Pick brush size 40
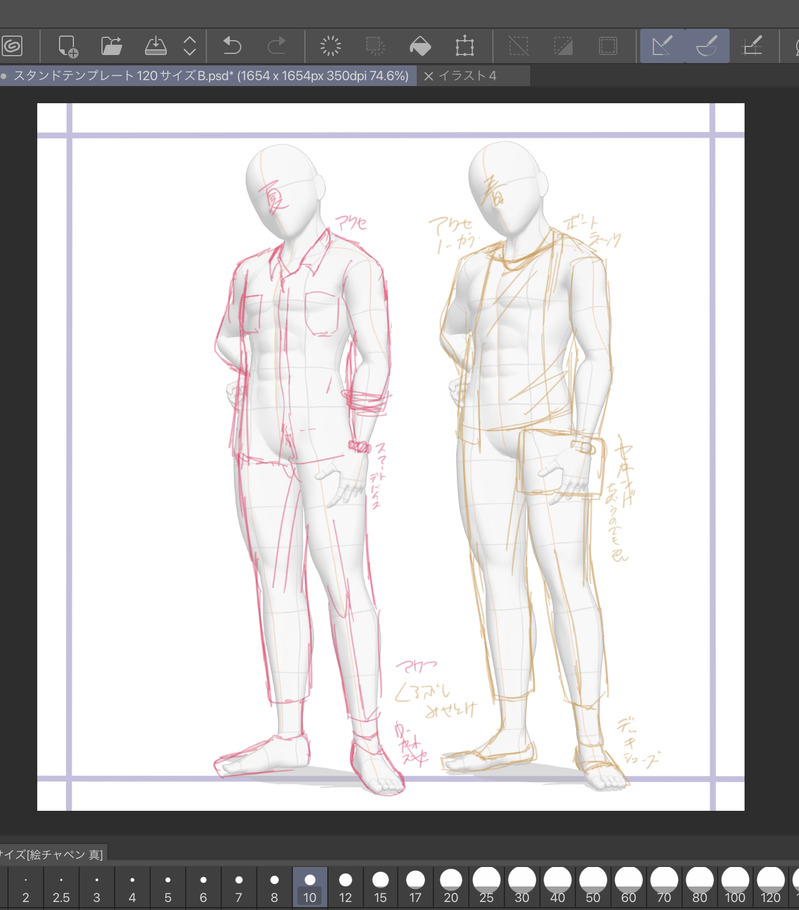799x910 pixels. (558, 887)
